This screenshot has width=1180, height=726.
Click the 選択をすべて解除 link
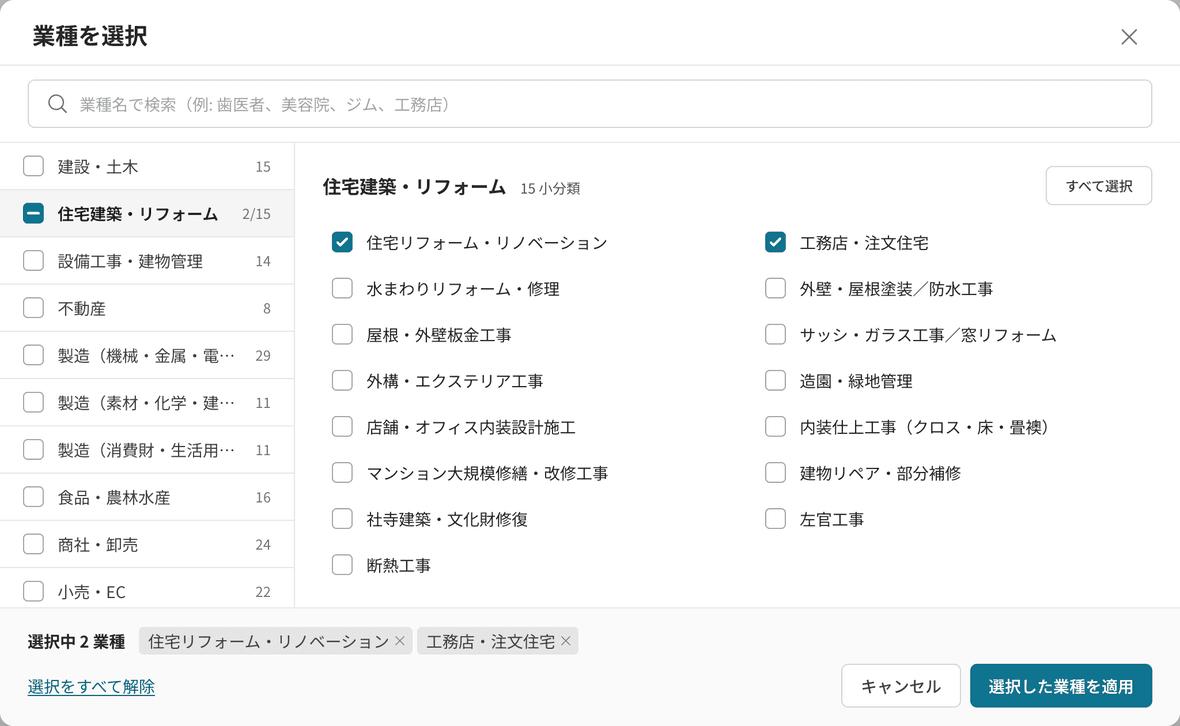[91, 686]
